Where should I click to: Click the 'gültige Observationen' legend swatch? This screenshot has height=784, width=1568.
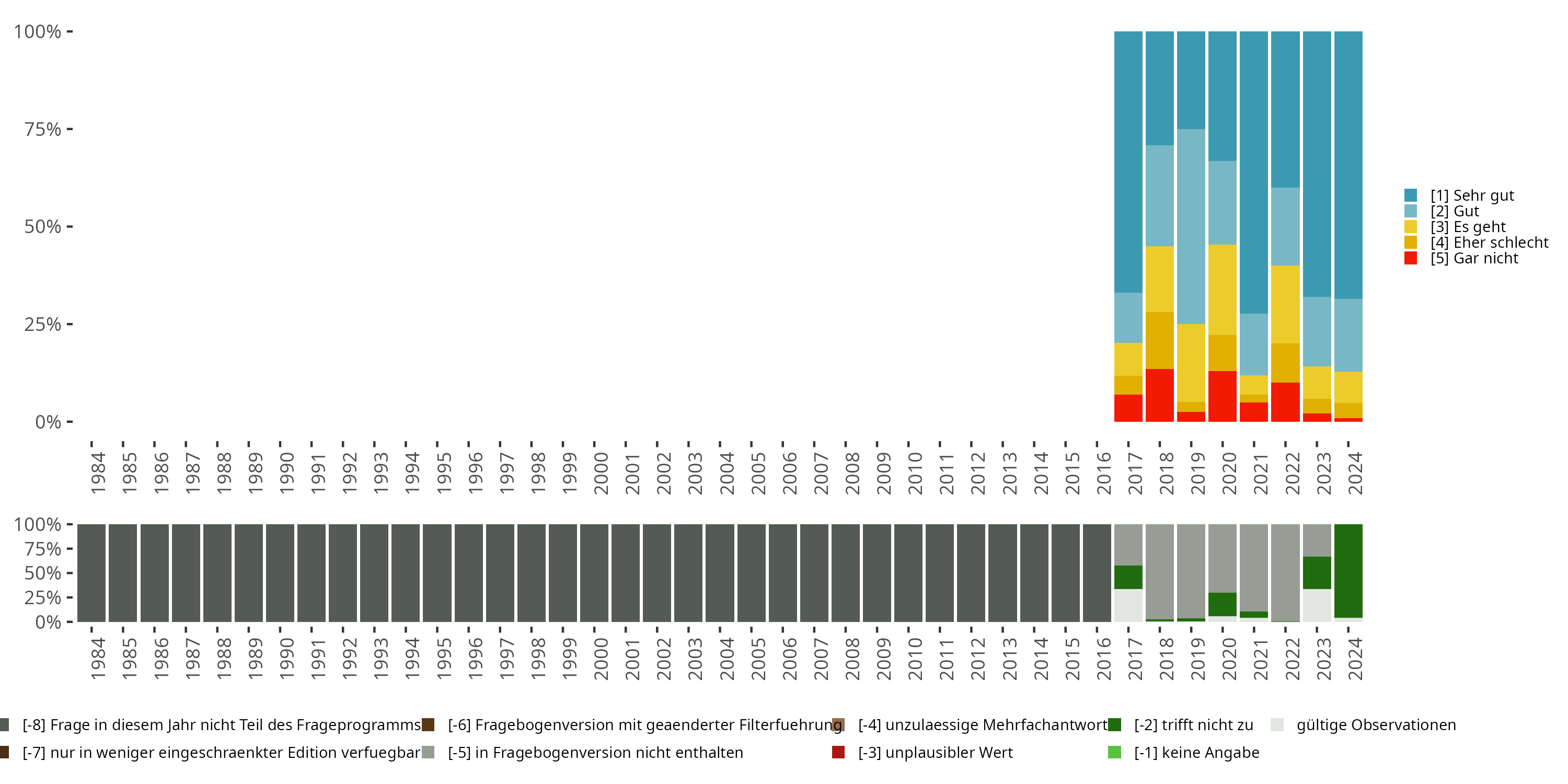(1277, 724)
